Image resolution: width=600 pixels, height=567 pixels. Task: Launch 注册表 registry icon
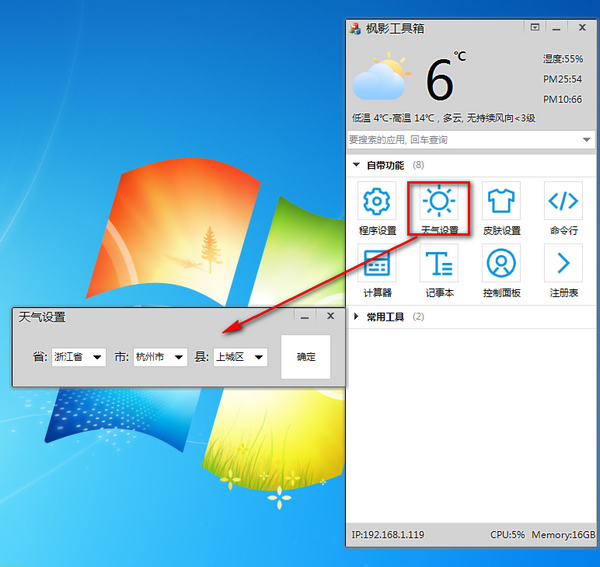563,263
